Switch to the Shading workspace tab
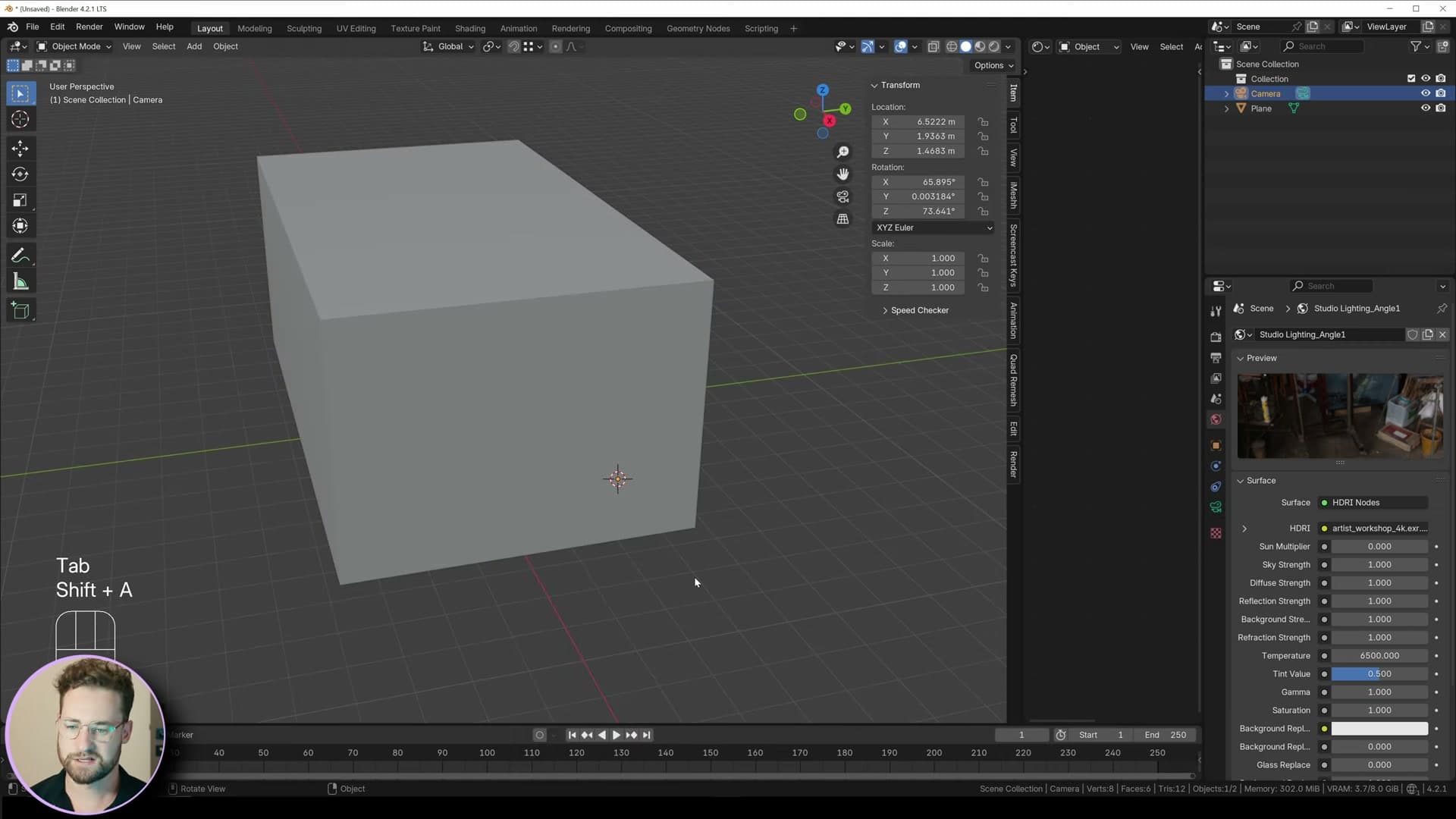1456x819 pixels. 470,29
